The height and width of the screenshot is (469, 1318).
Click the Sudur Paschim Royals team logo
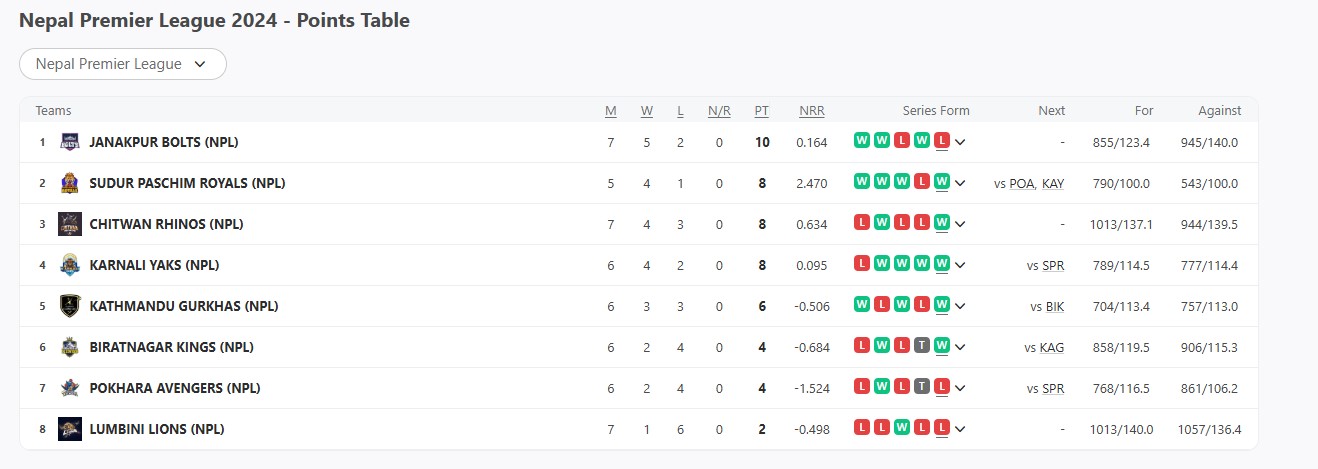[70, 183]
